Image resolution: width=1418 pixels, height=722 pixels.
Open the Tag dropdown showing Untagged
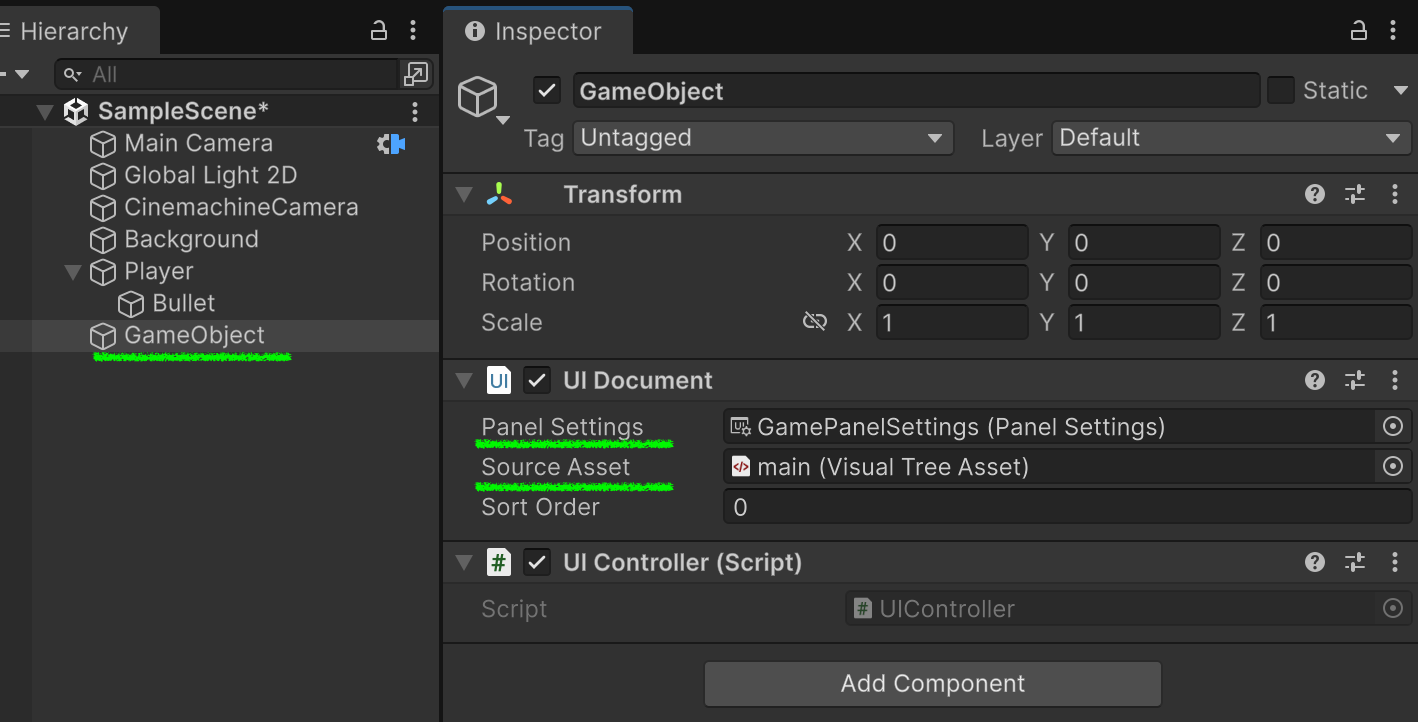(764, 138)
